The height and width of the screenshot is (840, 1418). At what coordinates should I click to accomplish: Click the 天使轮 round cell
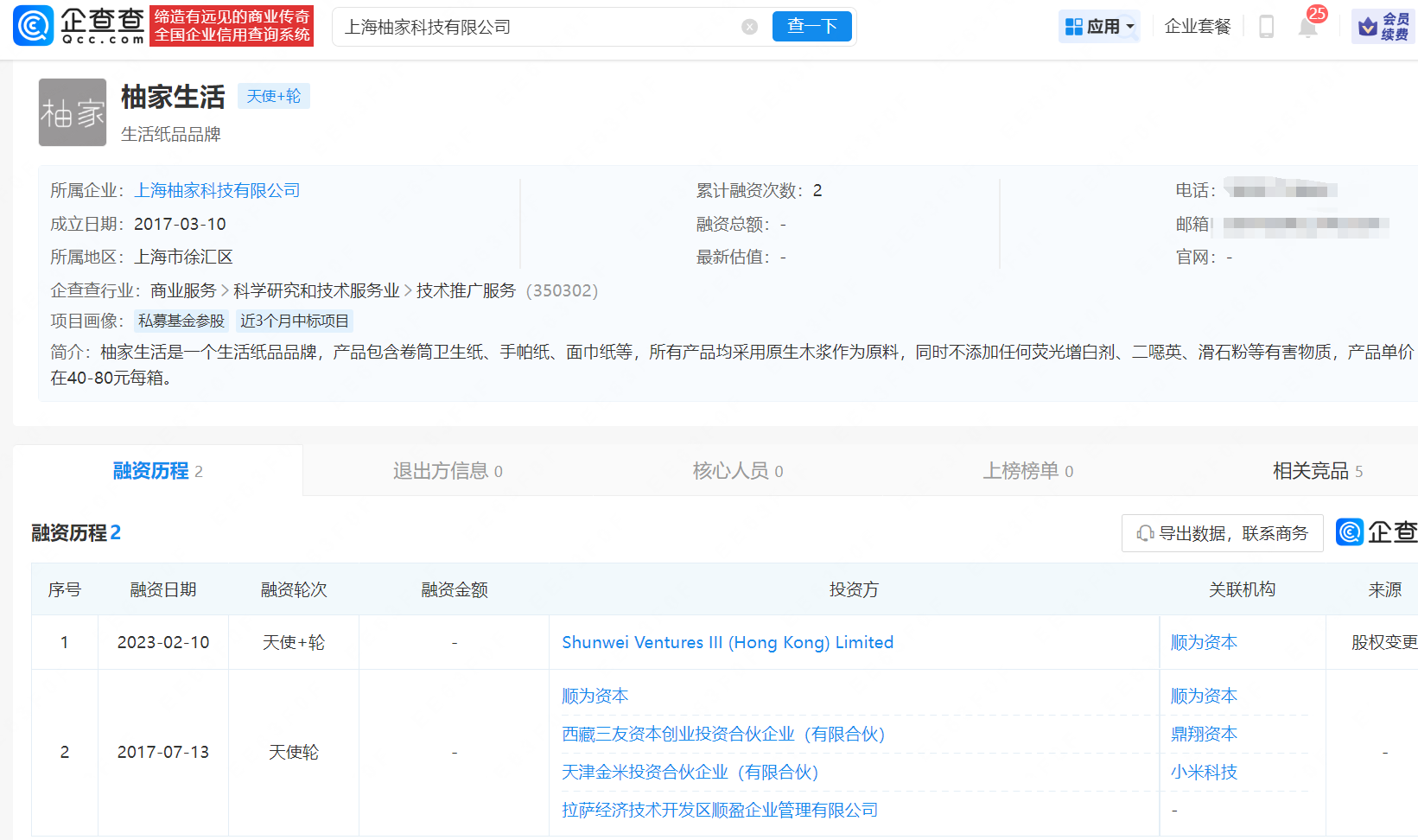[294, 753]
